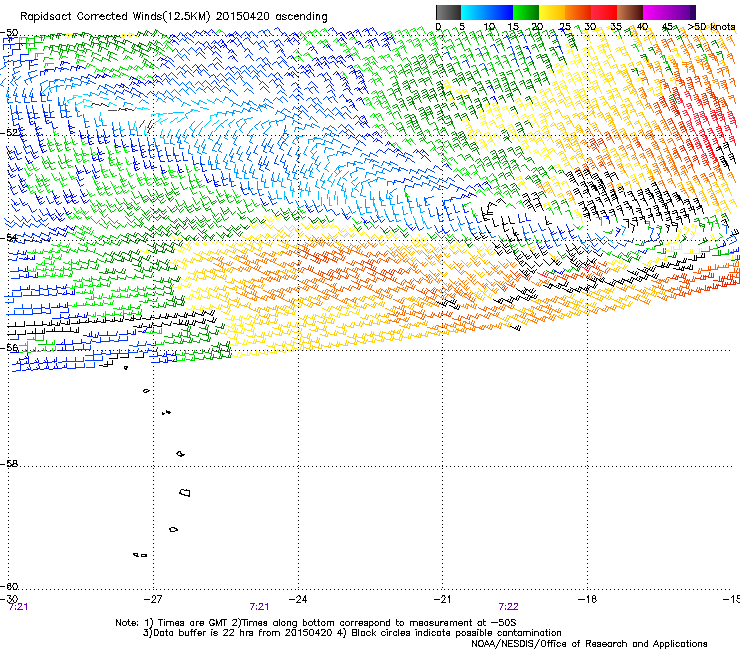
Task: Click the '-52' latitude axis label
Action: pyautogui.click(x=9, y=133)
